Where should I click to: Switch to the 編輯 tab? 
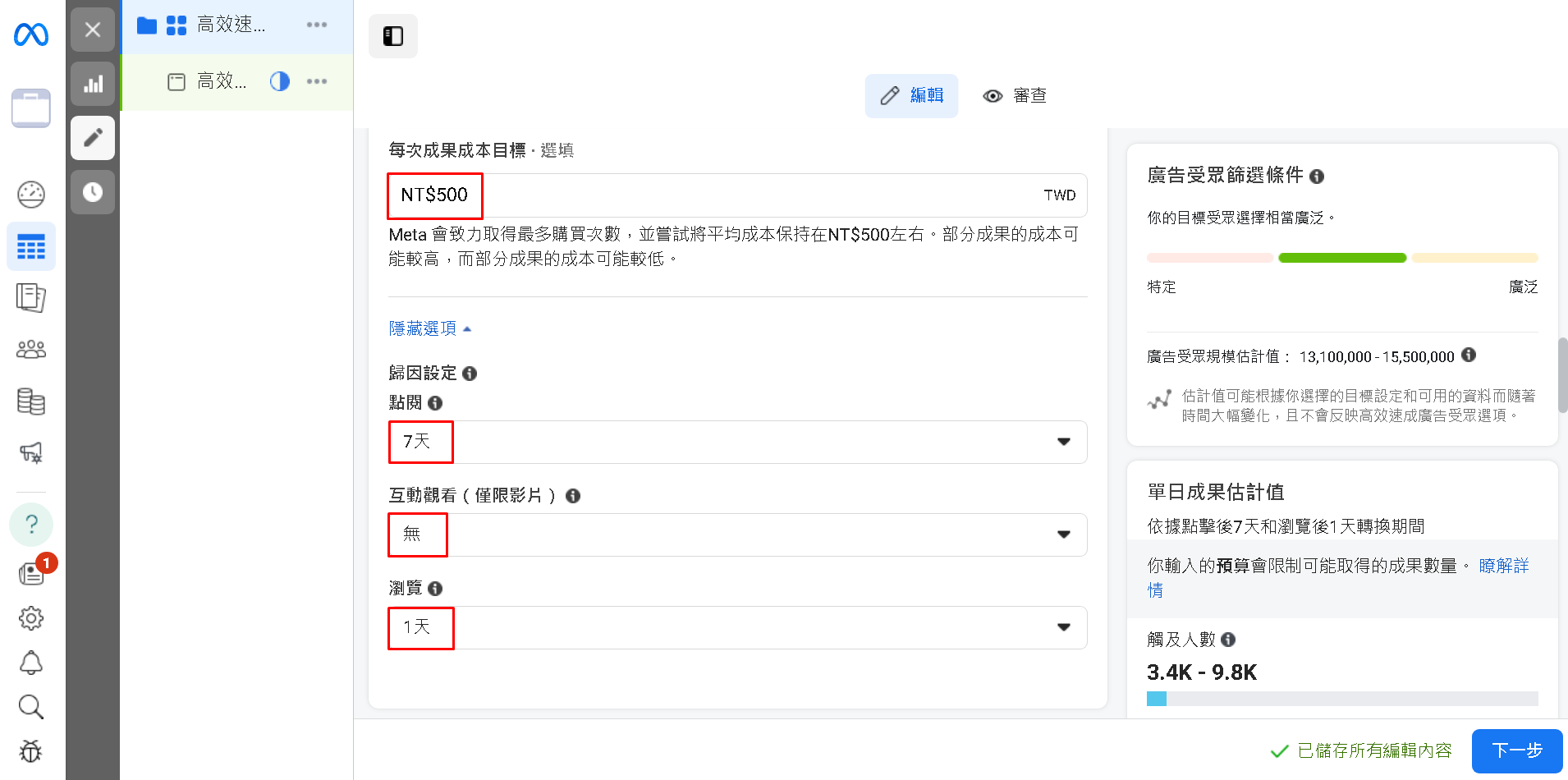(x=911, y=96)
